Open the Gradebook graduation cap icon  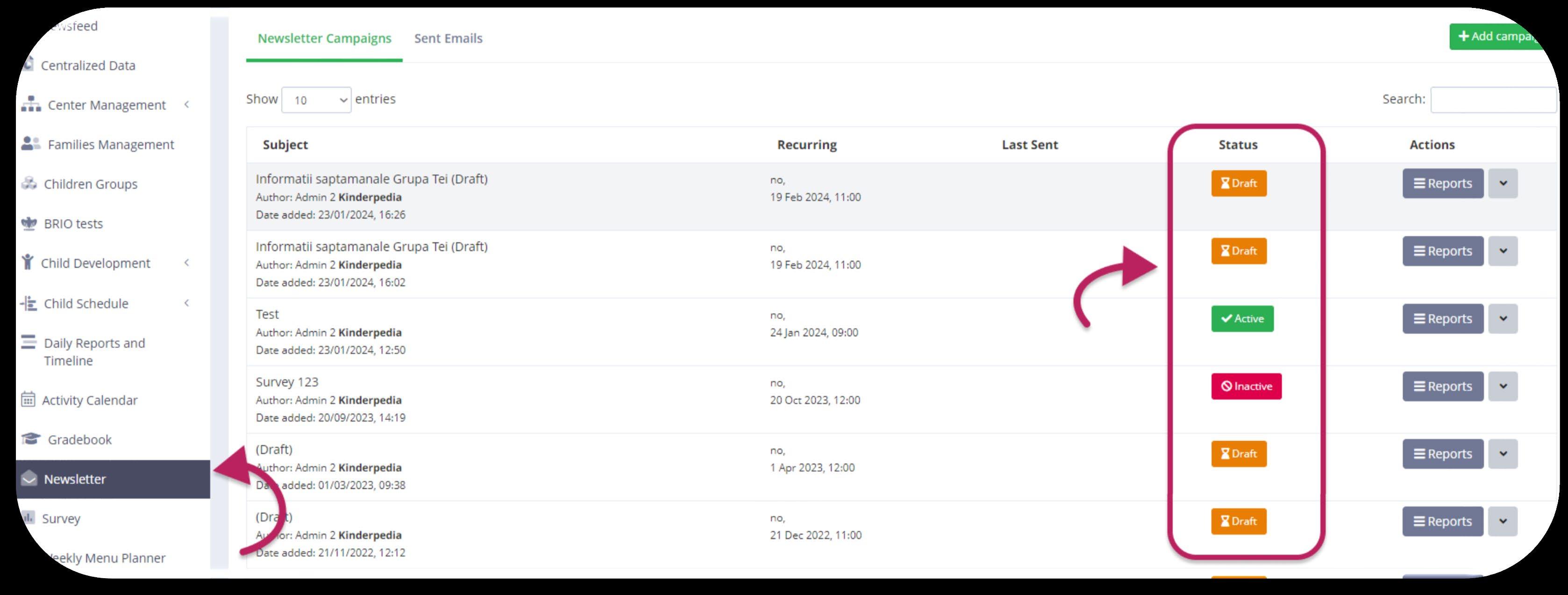pos(30,439)
